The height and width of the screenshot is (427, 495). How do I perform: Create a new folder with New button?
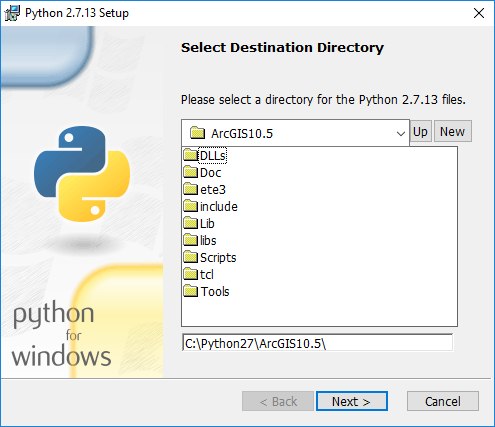pos(453,131)
